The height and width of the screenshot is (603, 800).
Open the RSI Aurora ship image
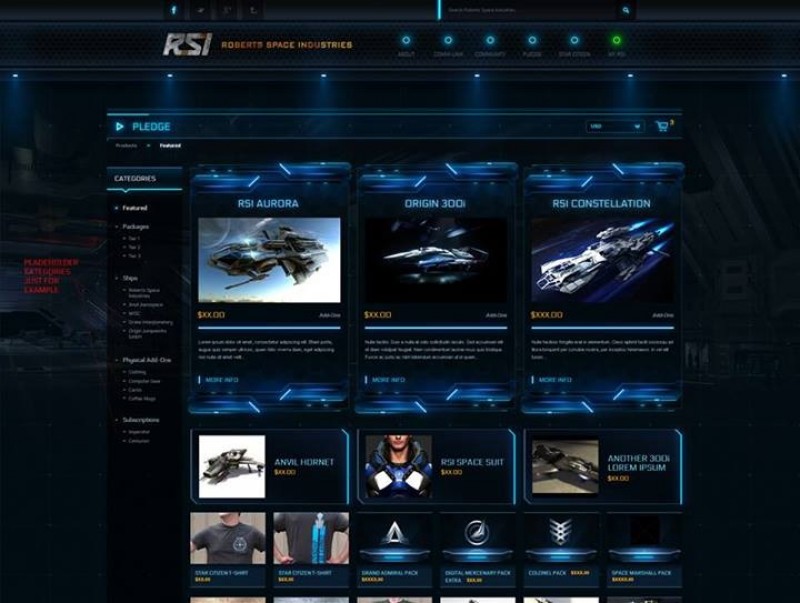click(x=269, y=260)
